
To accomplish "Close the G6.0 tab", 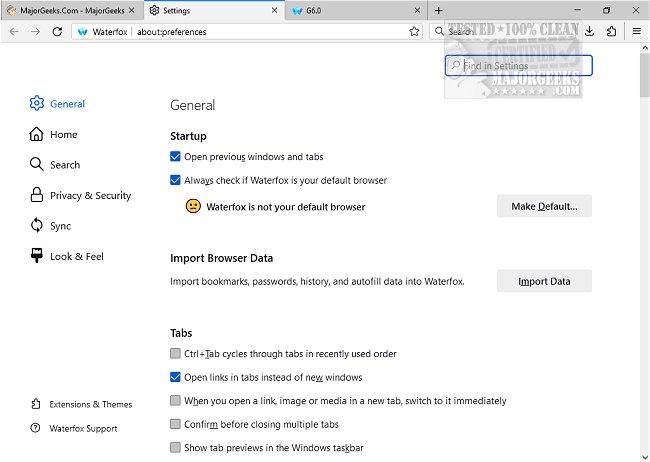I will 417,10.
